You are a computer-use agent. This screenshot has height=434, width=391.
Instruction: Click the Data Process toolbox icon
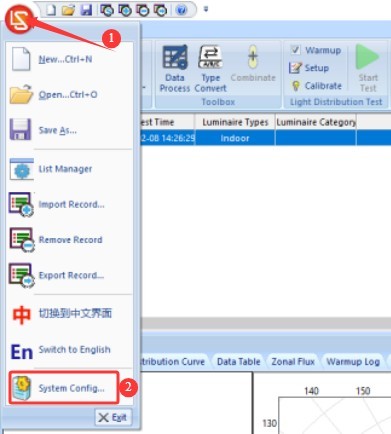point(175,69)
